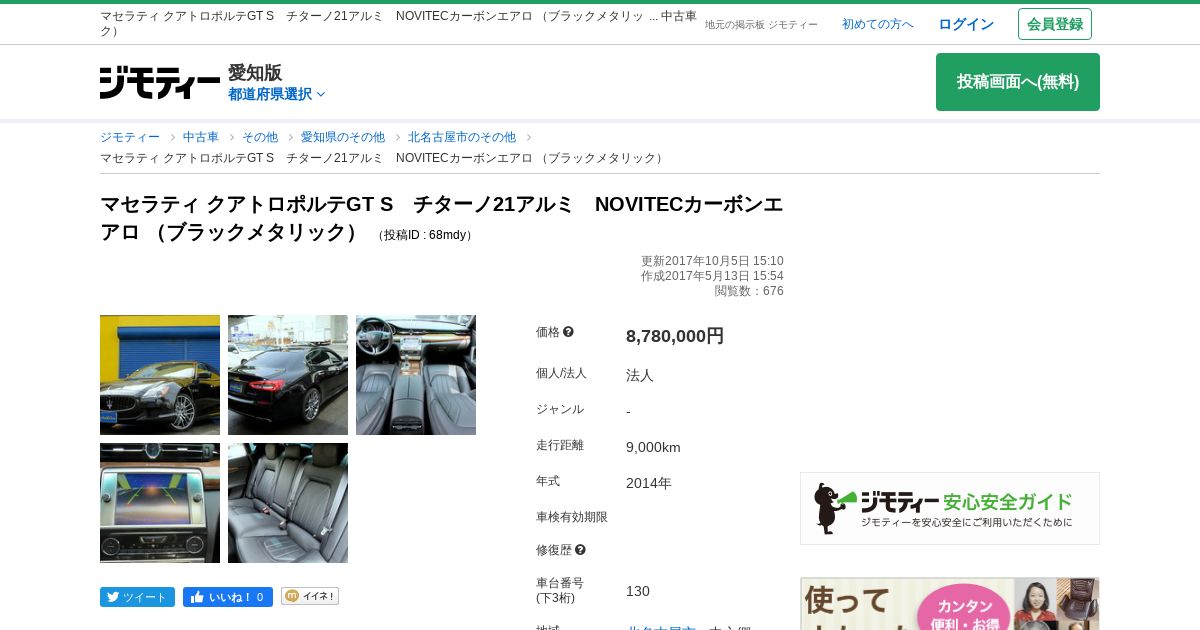Click the 130 chassis number value
Viewport: 1200px width, 630px height.
tap(638, 591)
